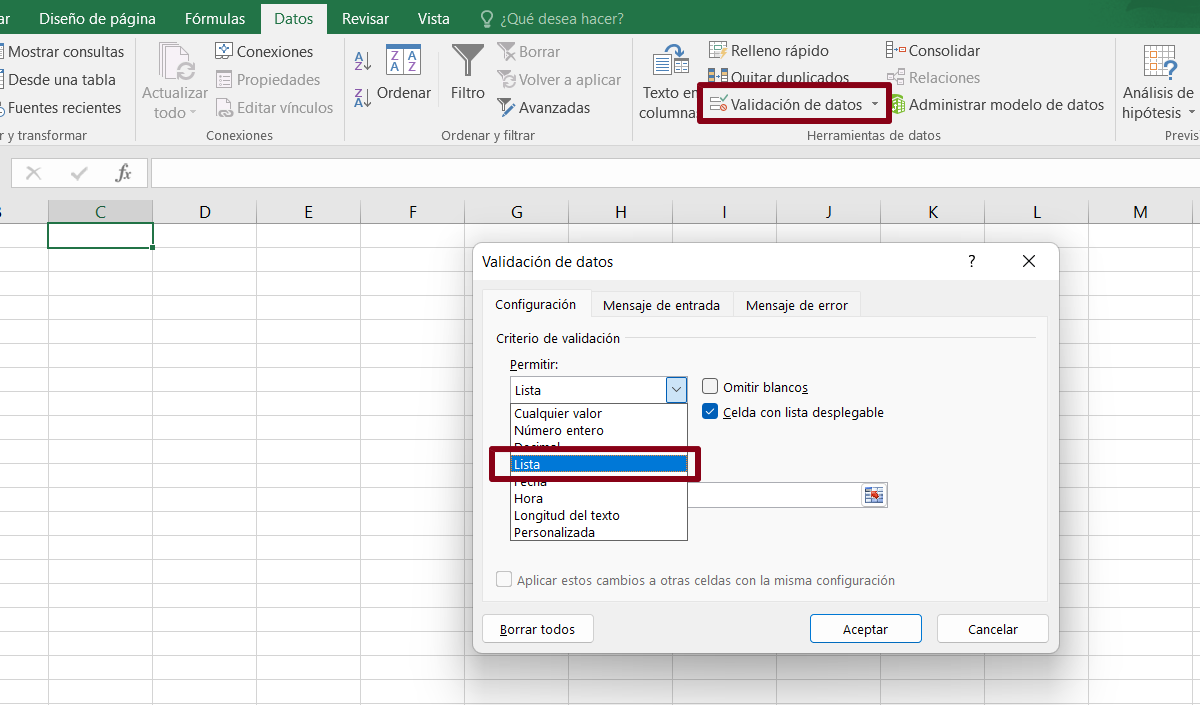
Task: Select column M header
Action: click(1141, 212)
